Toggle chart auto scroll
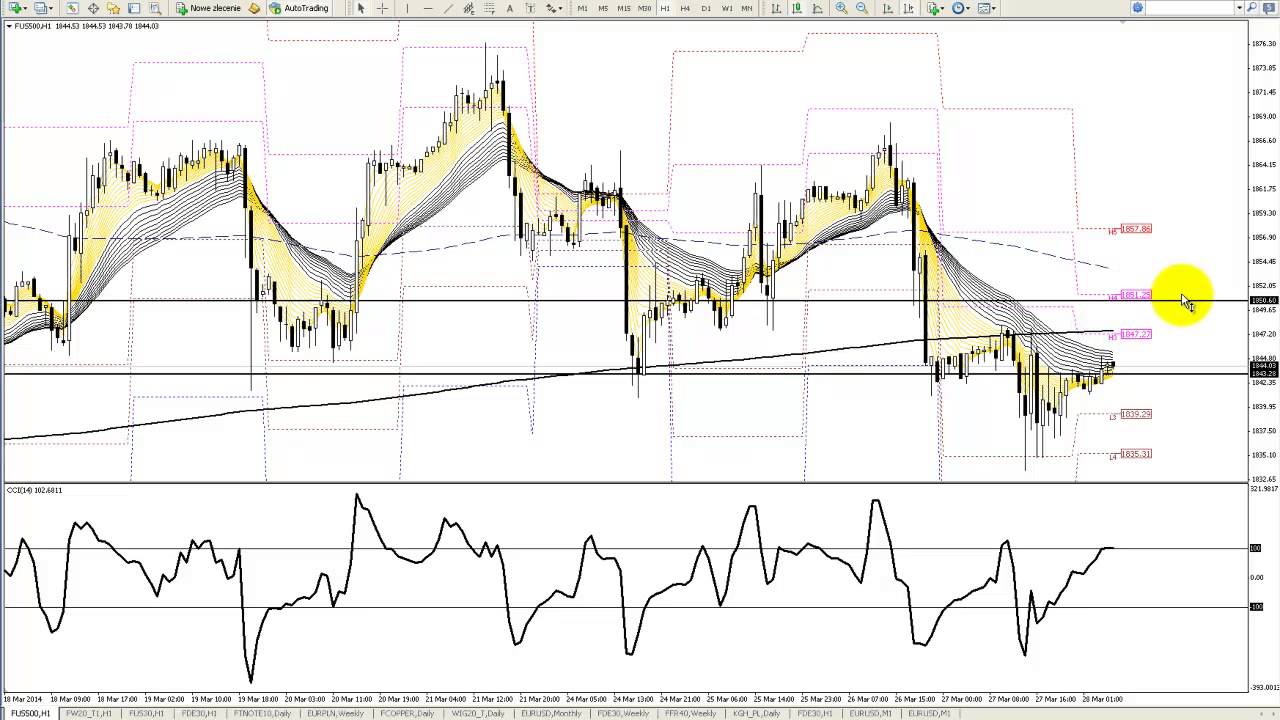Viewport: 1280px width, 720px height. [x=887, y=8]
